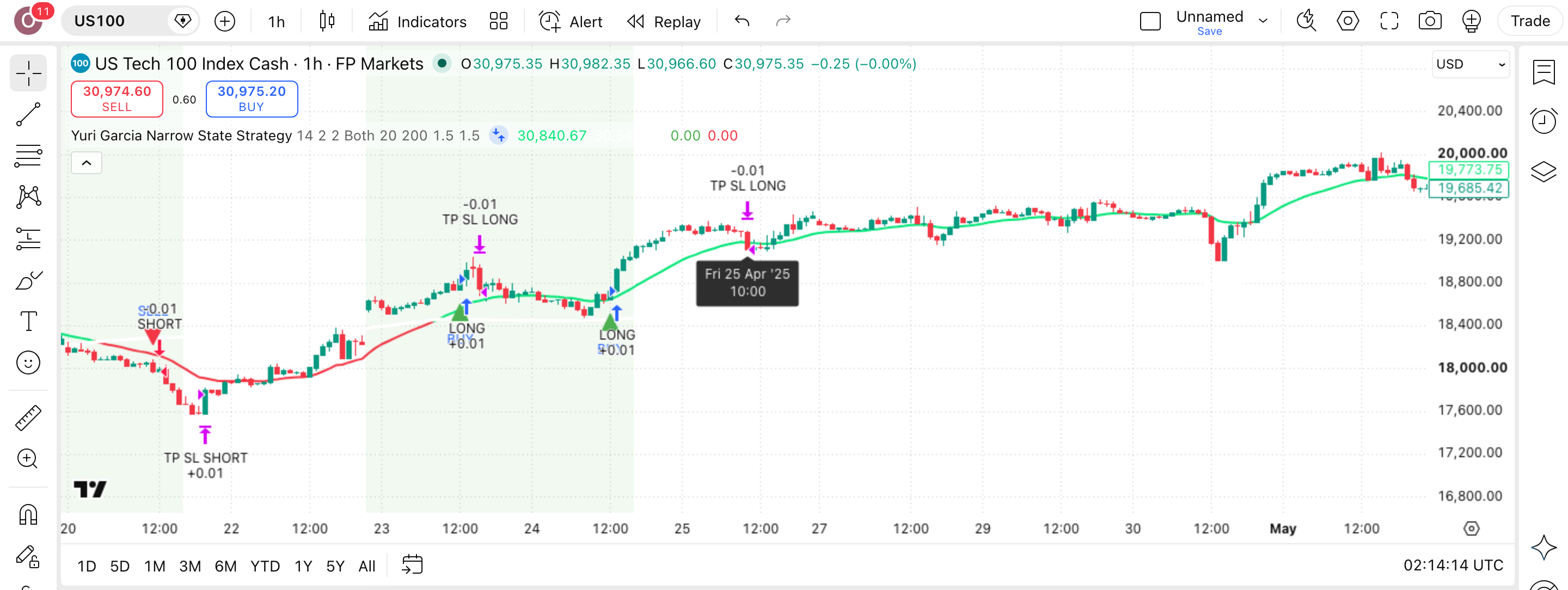This screenshot has width=1568, height=590.
Task: Open the chart patterns tool
Action: pyautogui.click(x=28, y=196)
